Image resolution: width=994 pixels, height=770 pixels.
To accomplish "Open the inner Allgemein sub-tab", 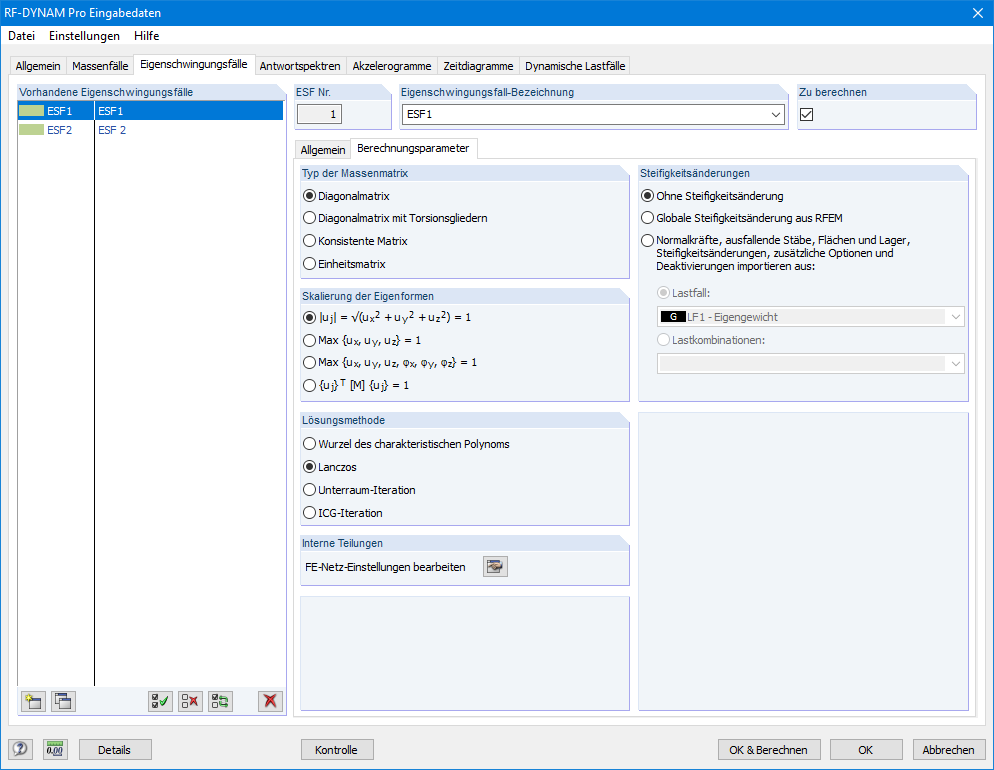I will [323, 150].
